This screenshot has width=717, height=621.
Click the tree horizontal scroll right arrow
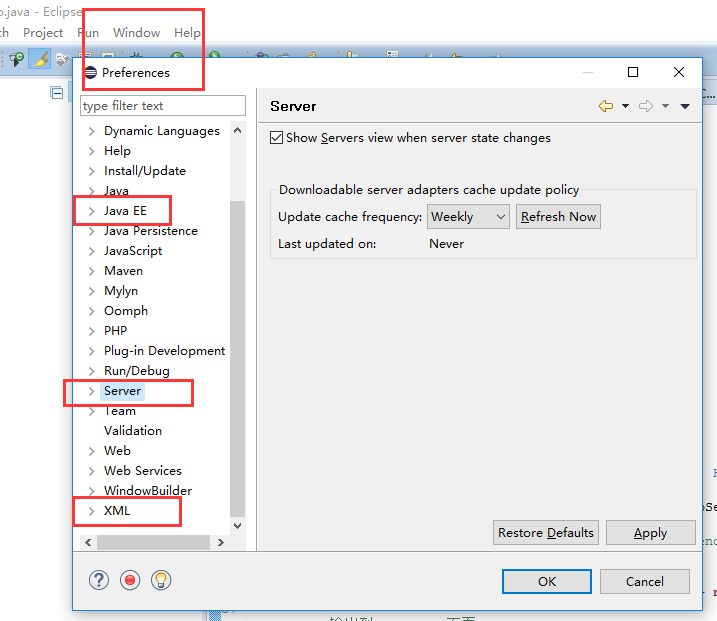pos(221,543)
